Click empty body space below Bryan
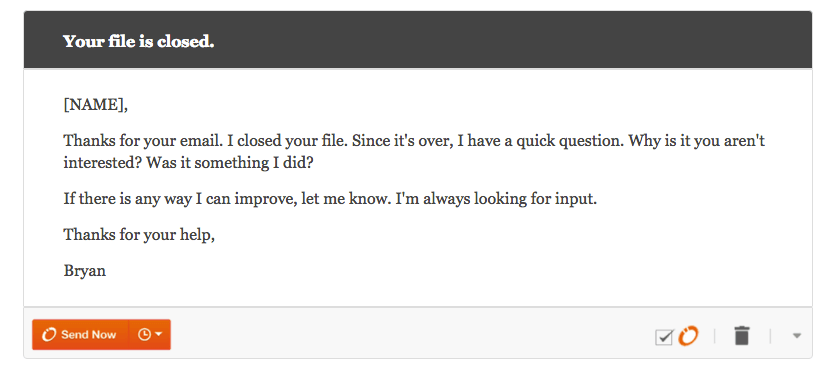The width and height of the screenshot is (834, 371). pyautogui.click(x=418, y=293)
